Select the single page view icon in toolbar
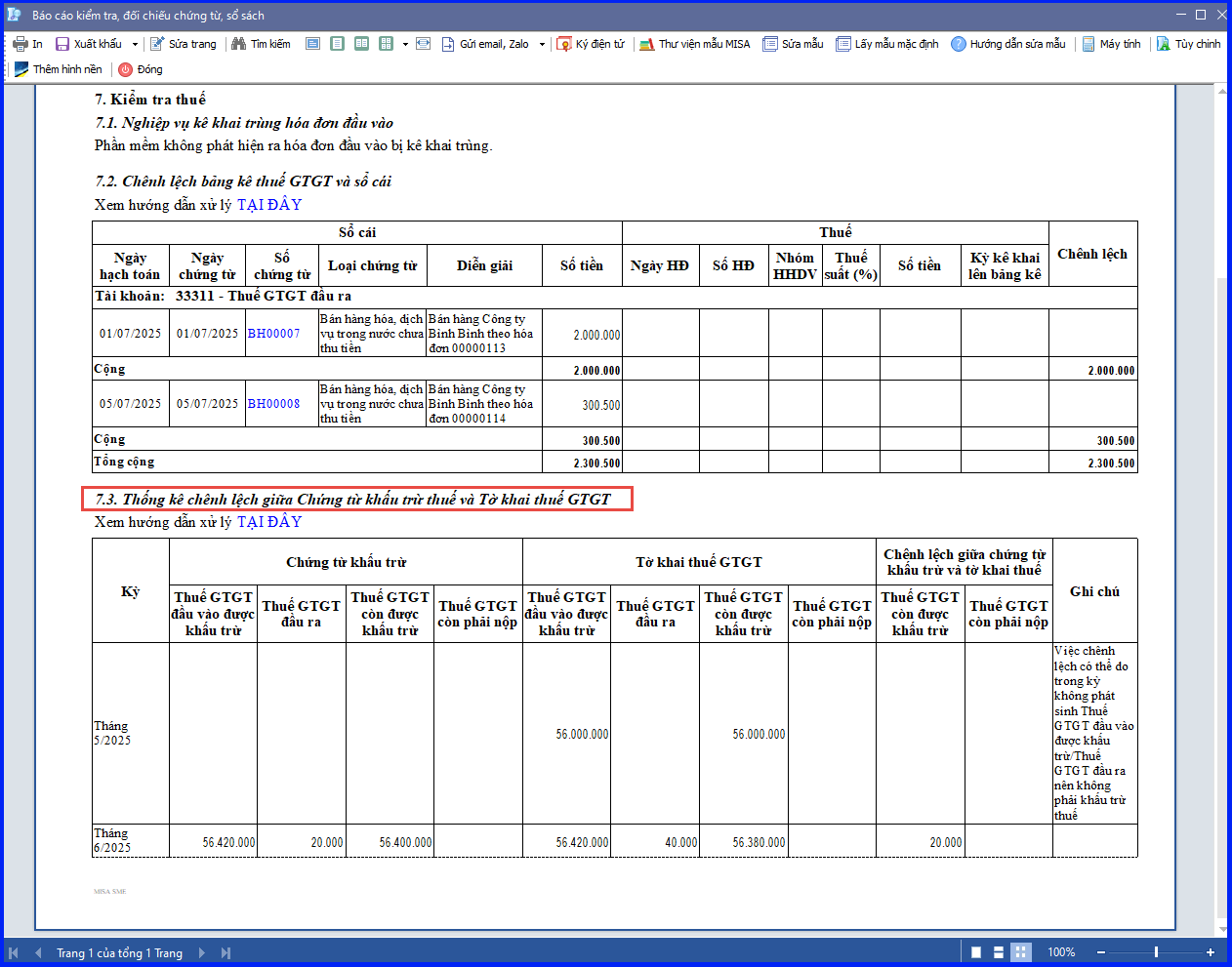 (337, 44)
